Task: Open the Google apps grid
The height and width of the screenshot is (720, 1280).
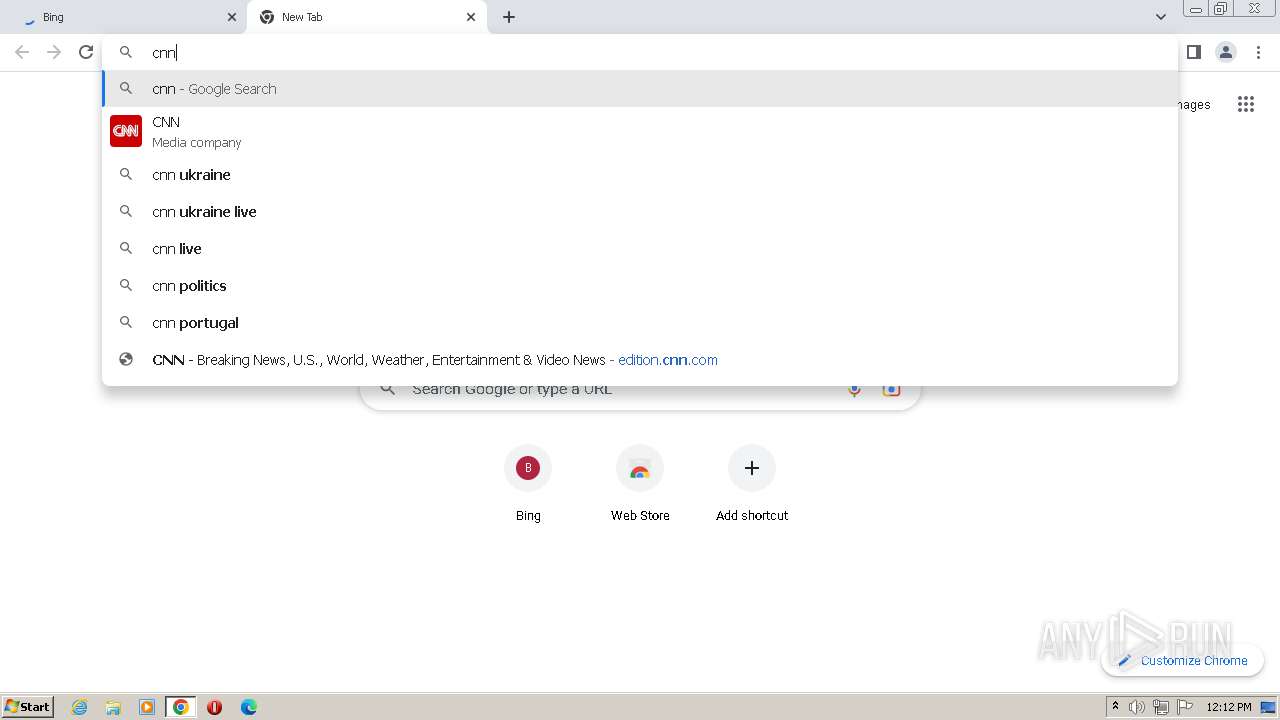Action: pyautogui.click(x=1245, y=104)
